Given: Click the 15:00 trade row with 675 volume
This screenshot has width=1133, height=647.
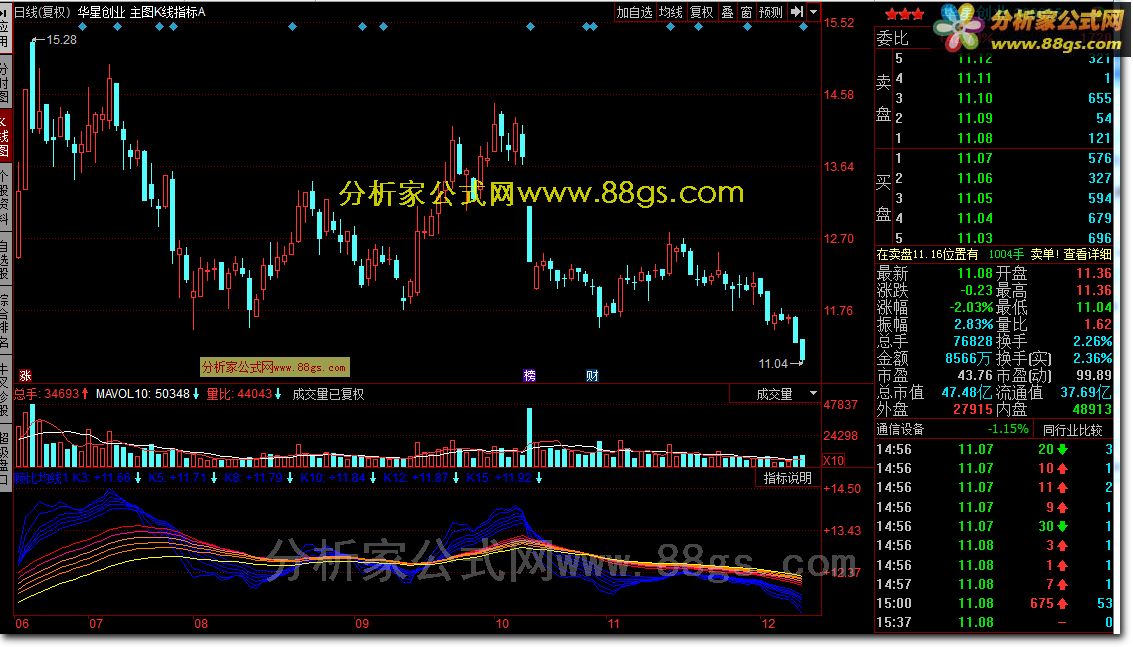Looking at the screenshot, I should click(994, 604).
